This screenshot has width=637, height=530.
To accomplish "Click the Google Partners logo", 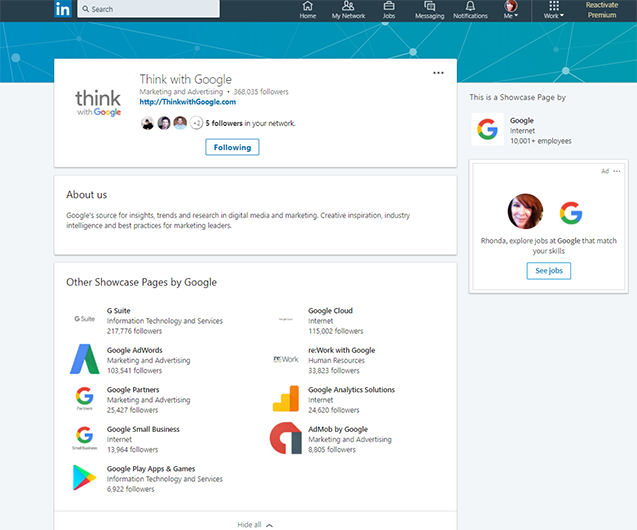I will [84, 398].
